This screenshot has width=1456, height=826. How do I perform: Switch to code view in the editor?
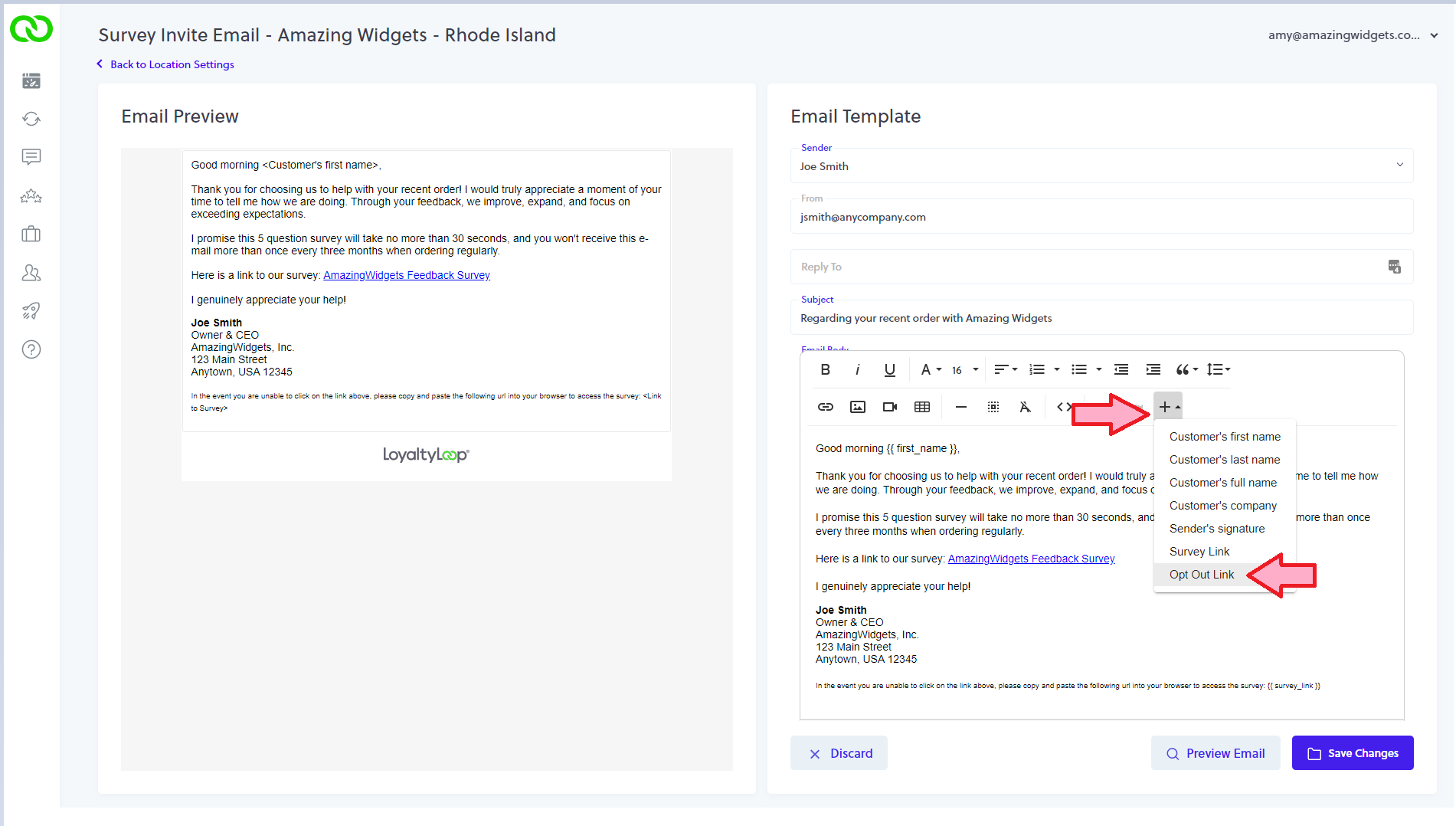(1062, 407)
